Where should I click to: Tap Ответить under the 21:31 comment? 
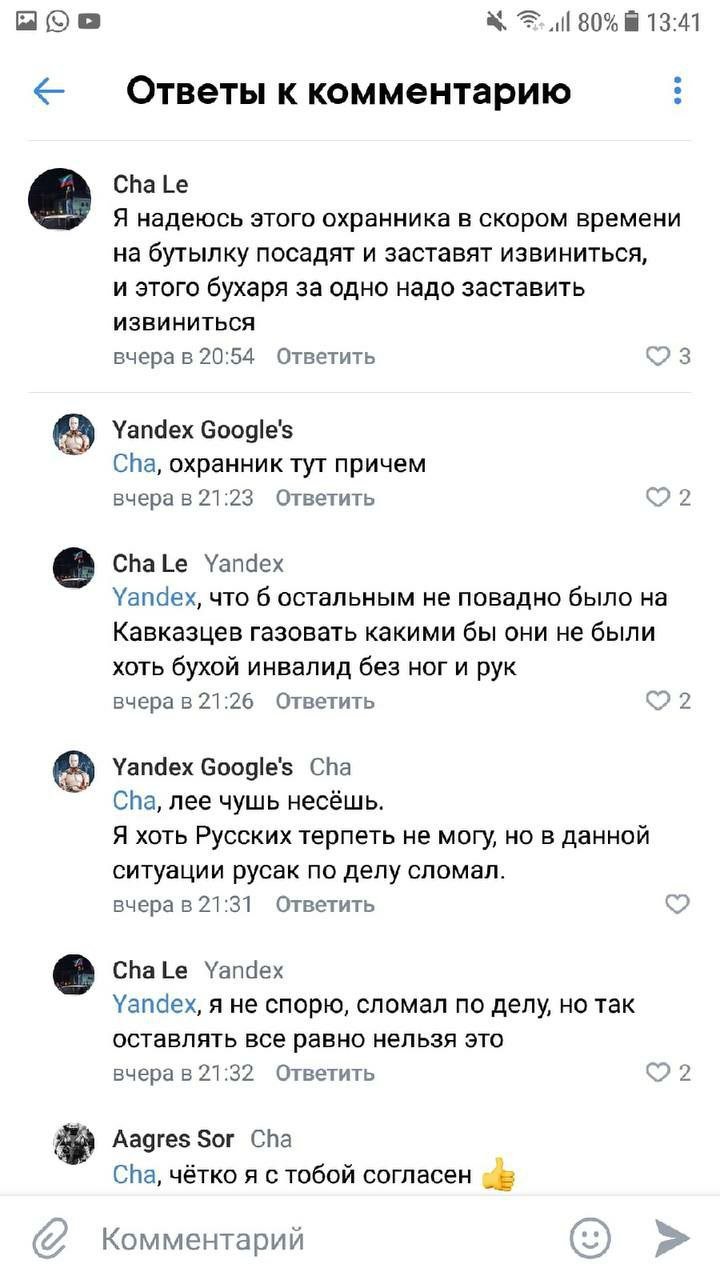pyautogui.click(x=325, y=904)
